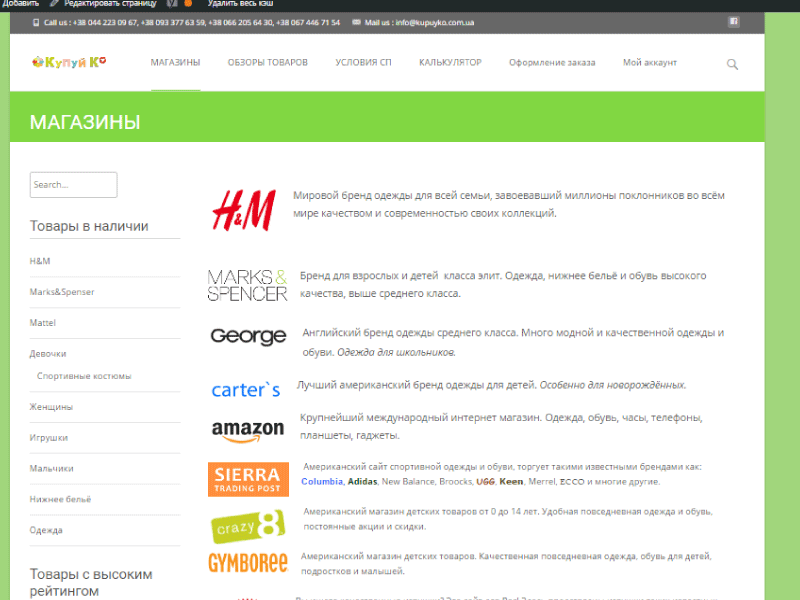Click the МАГАЗИНЫ page title in green banner
Image resolution: width=800 pixels, height=600 pixels.
pos(85,122)
